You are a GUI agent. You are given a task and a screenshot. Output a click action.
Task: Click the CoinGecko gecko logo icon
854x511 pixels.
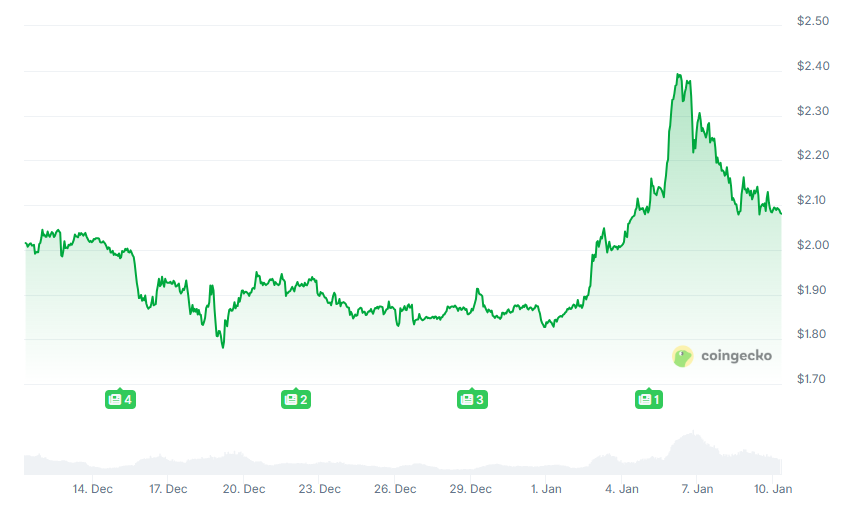tap(683, 356)
